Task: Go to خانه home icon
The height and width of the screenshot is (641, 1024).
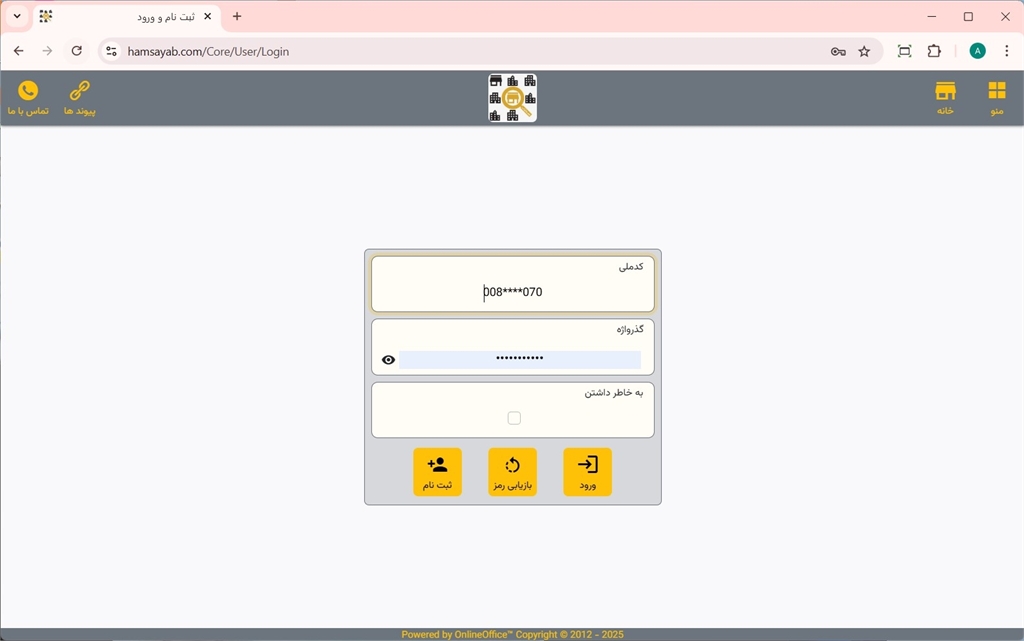Action: (x=945, y=97)
